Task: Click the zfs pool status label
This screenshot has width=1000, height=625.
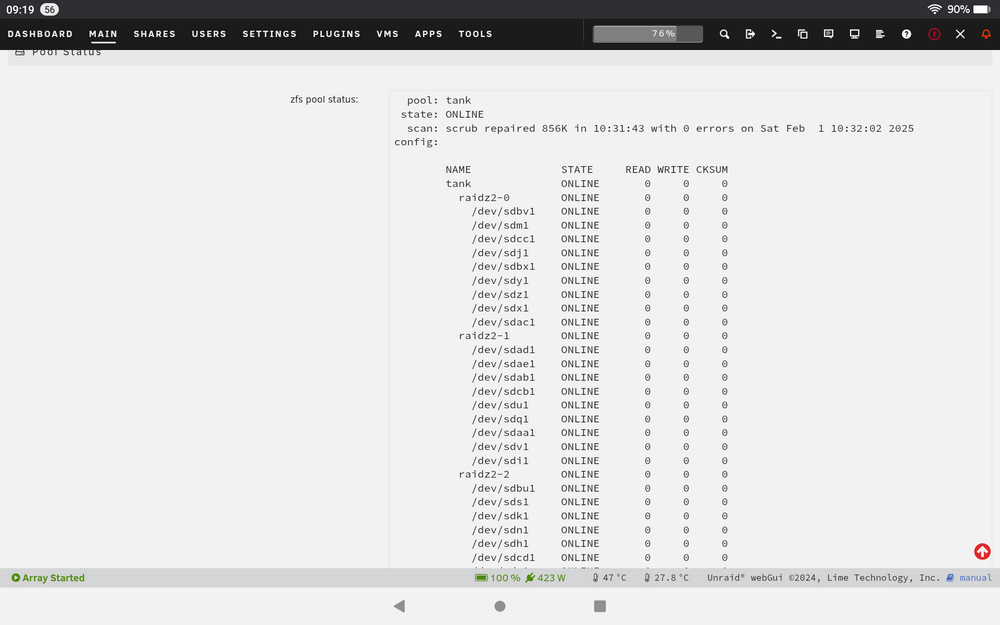Action: (x=324, y=99)
